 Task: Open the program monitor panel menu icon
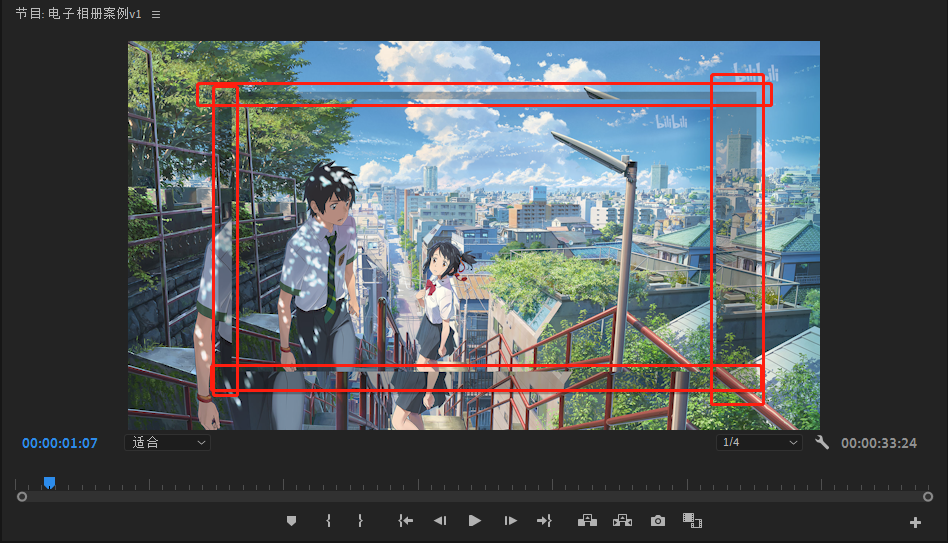click(x=156, y=15)
